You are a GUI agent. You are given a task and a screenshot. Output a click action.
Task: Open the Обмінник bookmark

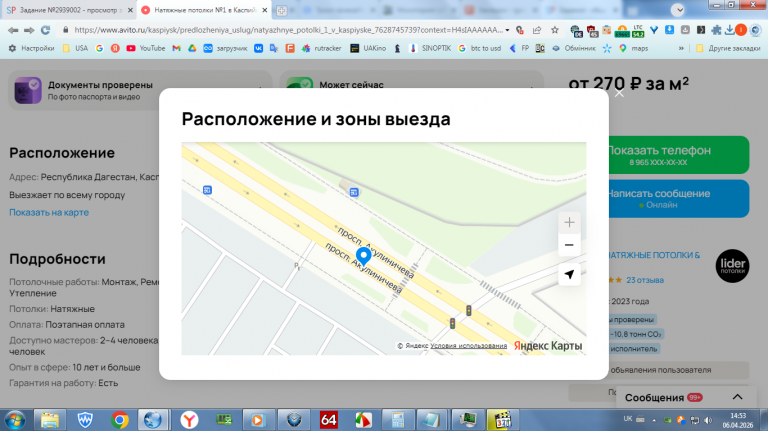(574, 48)
